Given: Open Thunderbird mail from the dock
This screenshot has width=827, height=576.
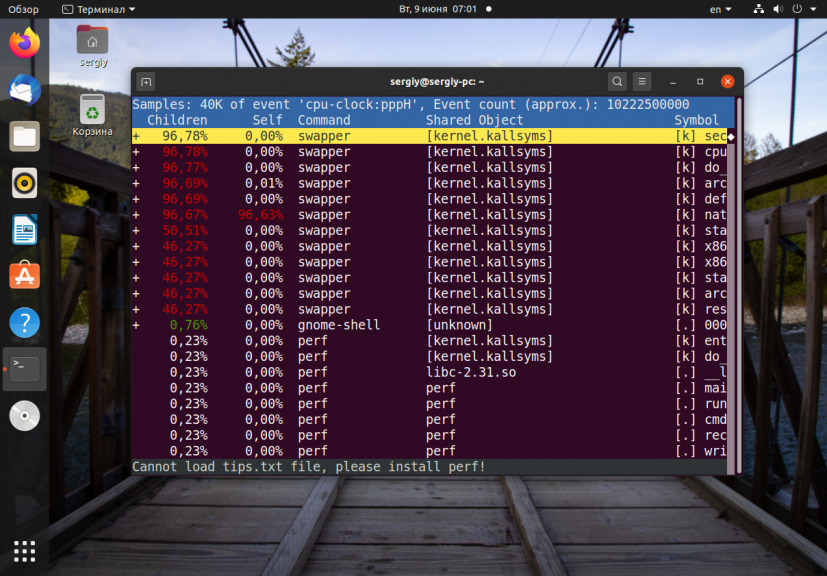Looking at the screenshot, I should 25,90.
